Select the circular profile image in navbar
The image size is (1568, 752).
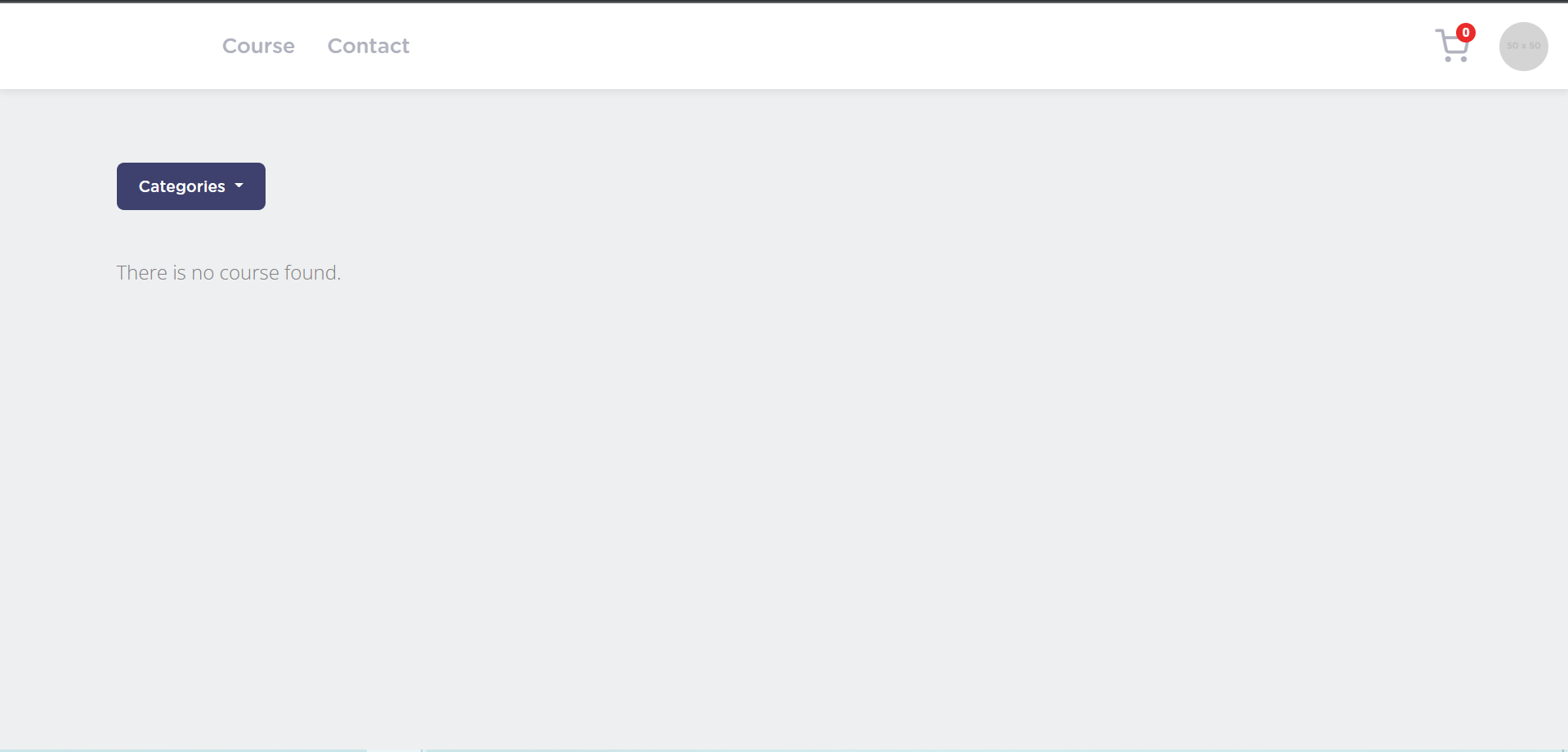click(x=1523, y=47)
